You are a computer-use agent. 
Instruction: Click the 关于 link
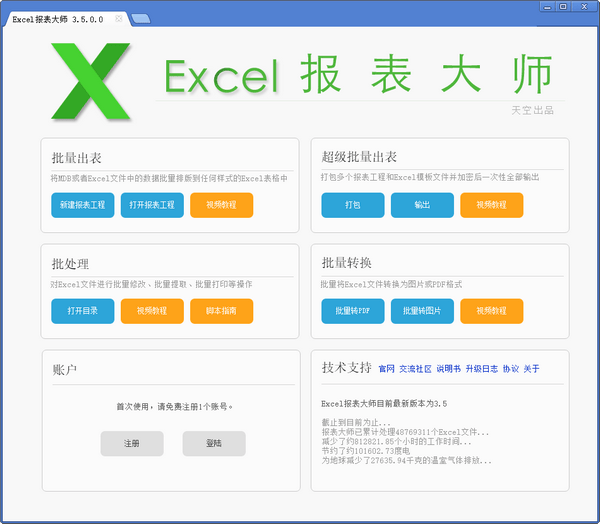coord(532,369)
